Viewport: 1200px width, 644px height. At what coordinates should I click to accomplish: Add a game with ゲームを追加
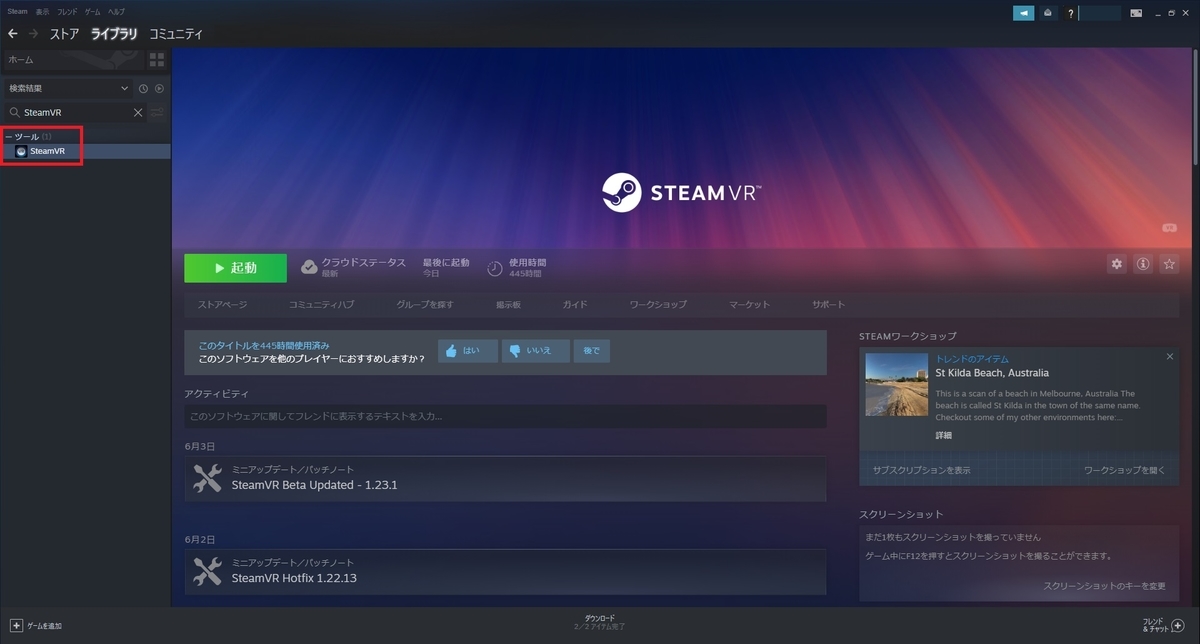pos(36,626)
